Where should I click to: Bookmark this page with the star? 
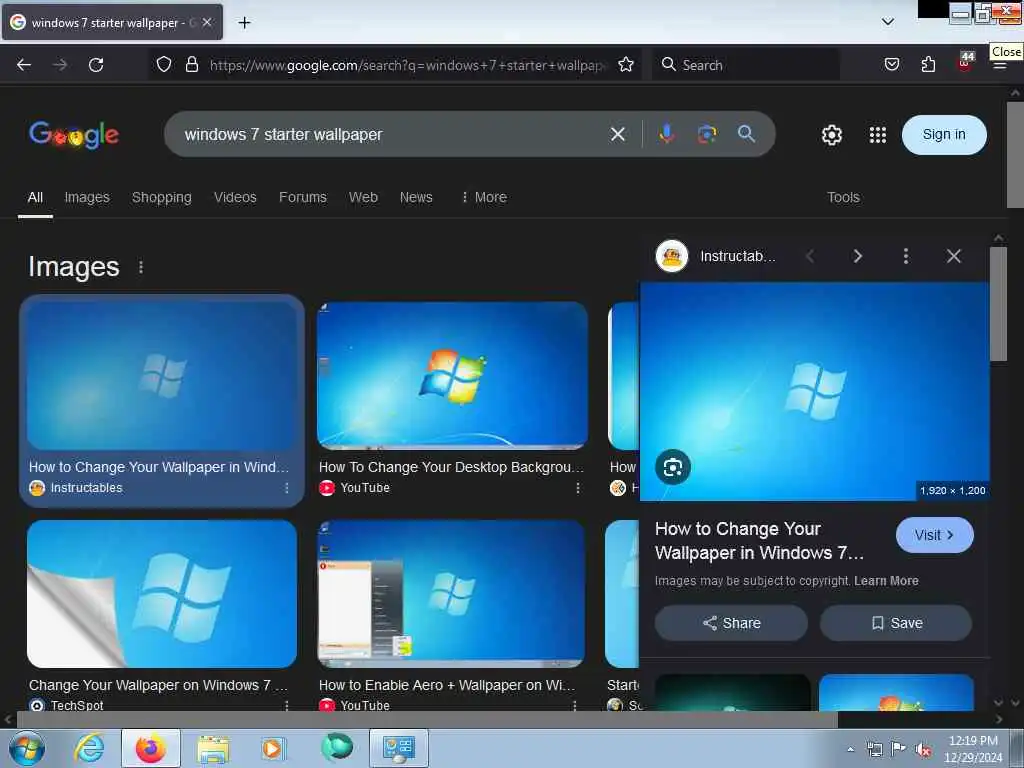click(x=626, y=64)
